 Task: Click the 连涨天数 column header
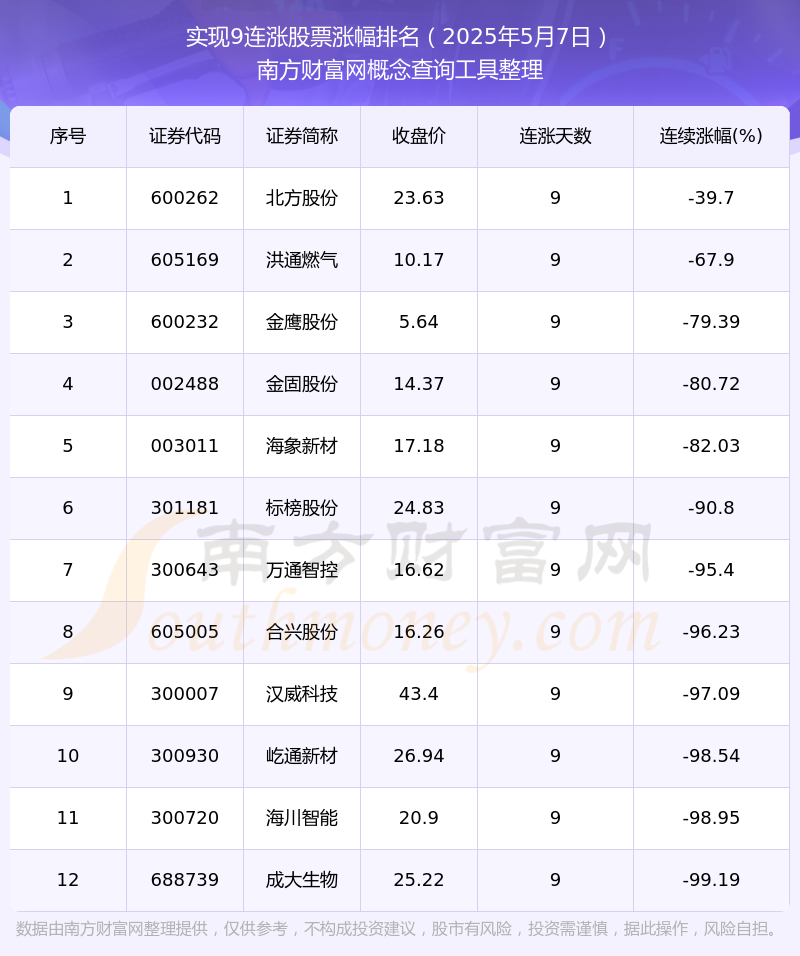pyautogui.click(x=555, y=136)
